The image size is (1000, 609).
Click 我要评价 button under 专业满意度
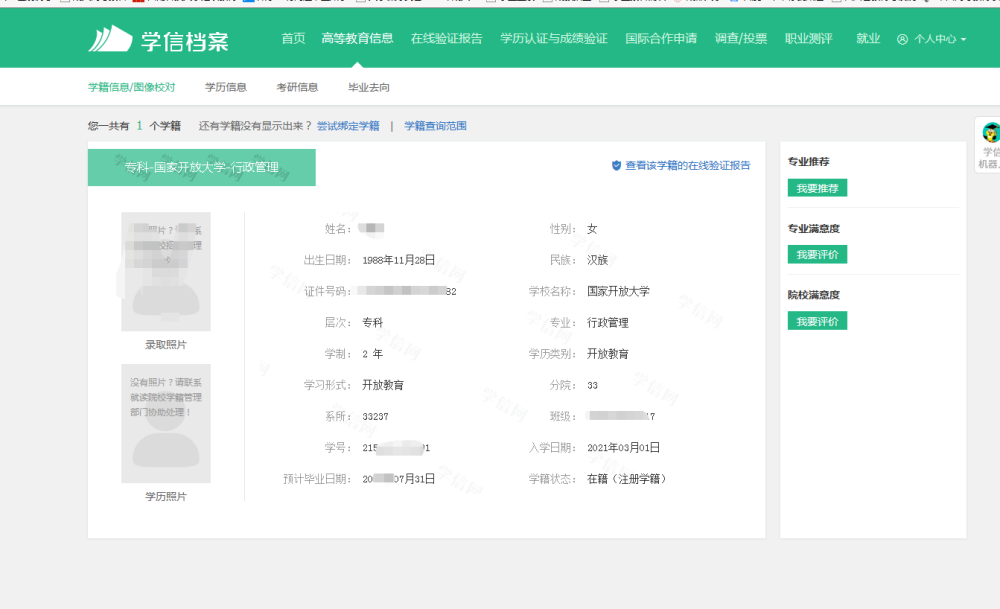(817, 254)
